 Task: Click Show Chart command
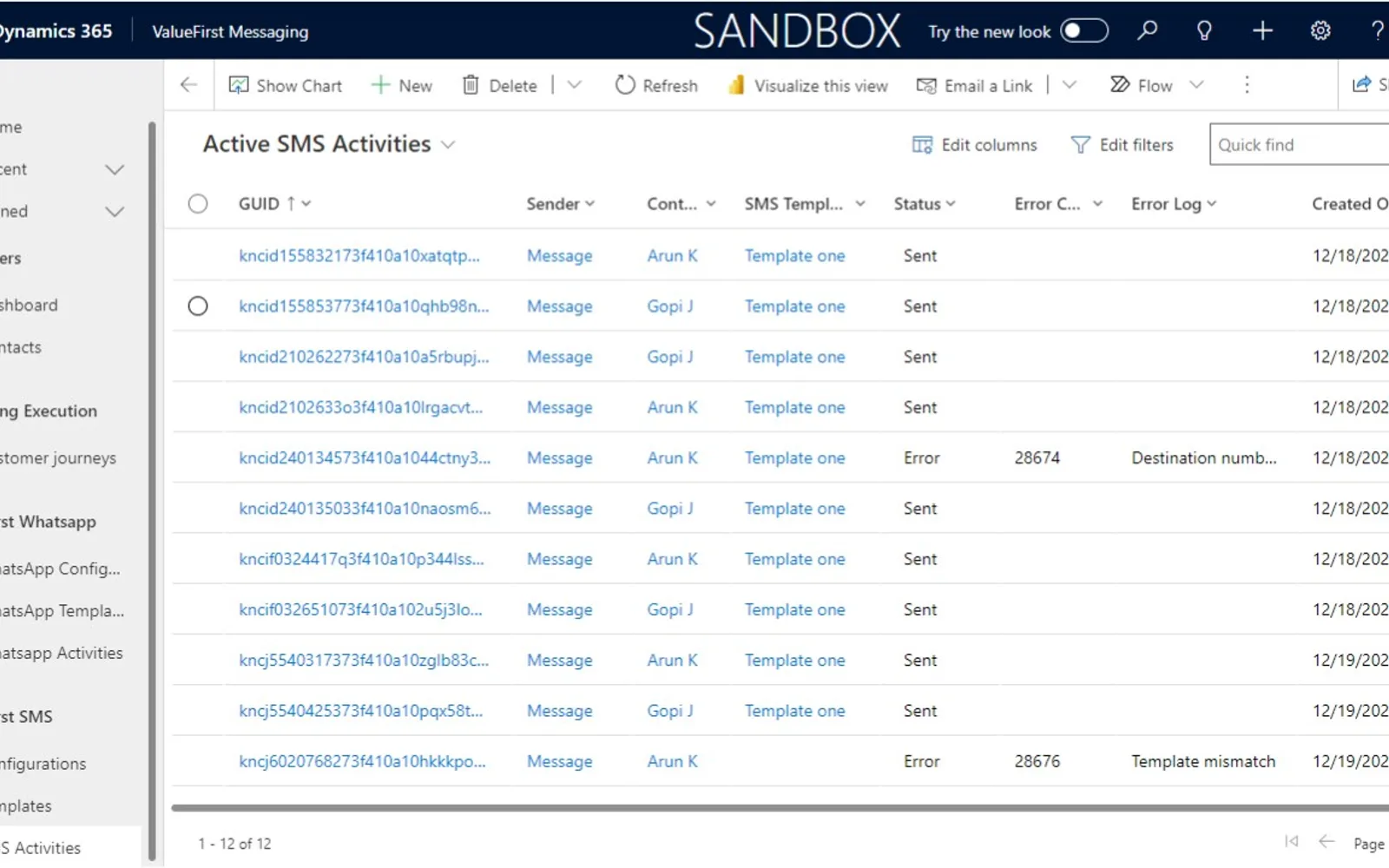[x=286, y=85]
